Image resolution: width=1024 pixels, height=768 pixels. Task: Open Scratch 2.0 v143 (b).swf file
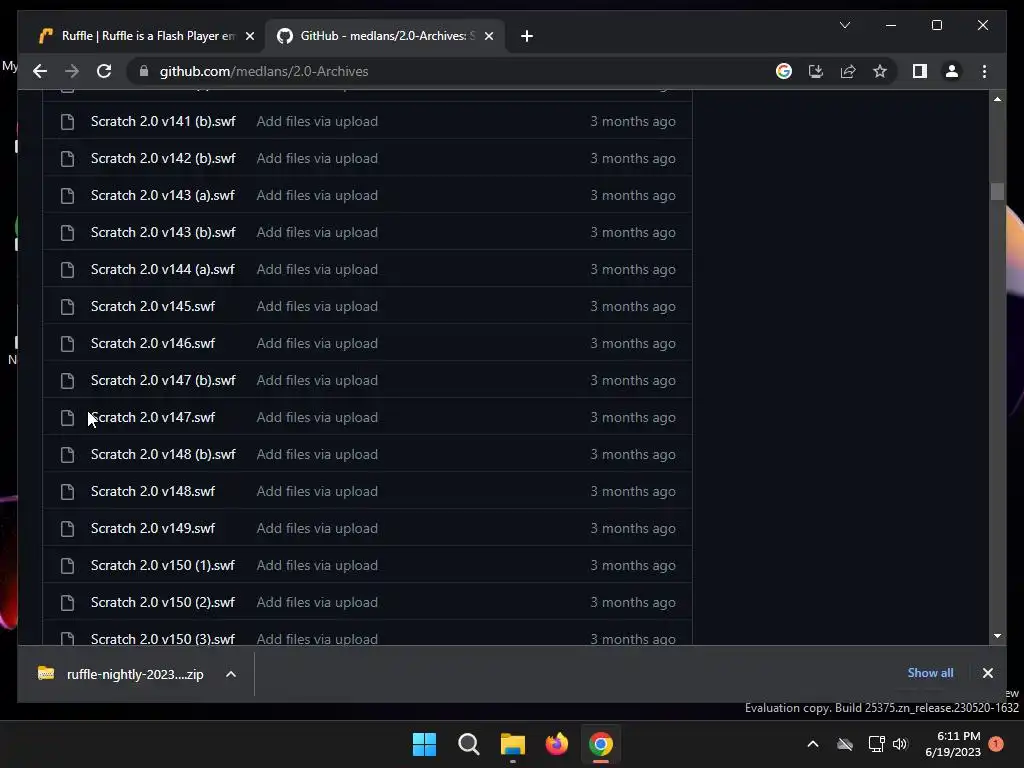pos(163,232)
